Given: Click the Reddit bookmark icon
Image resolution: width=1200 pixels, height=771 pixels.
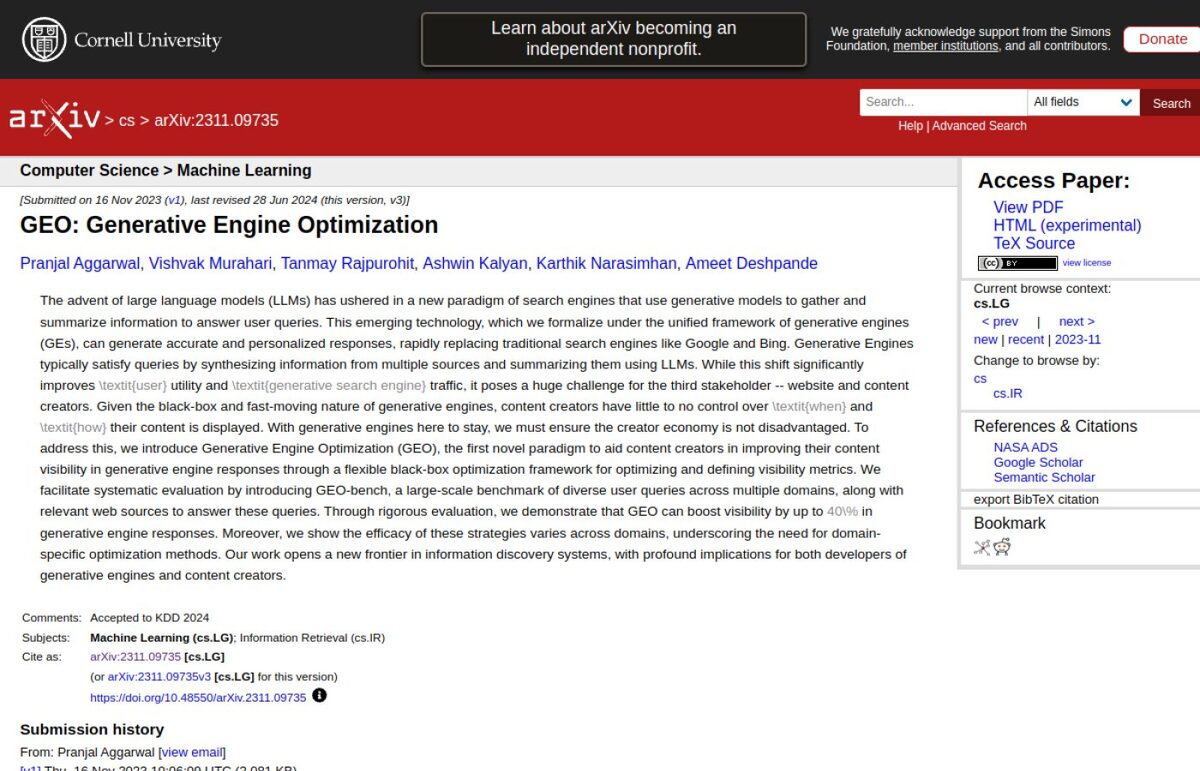Looking at the screenshot, I should pyautogui.click(x=1002, y=547).
